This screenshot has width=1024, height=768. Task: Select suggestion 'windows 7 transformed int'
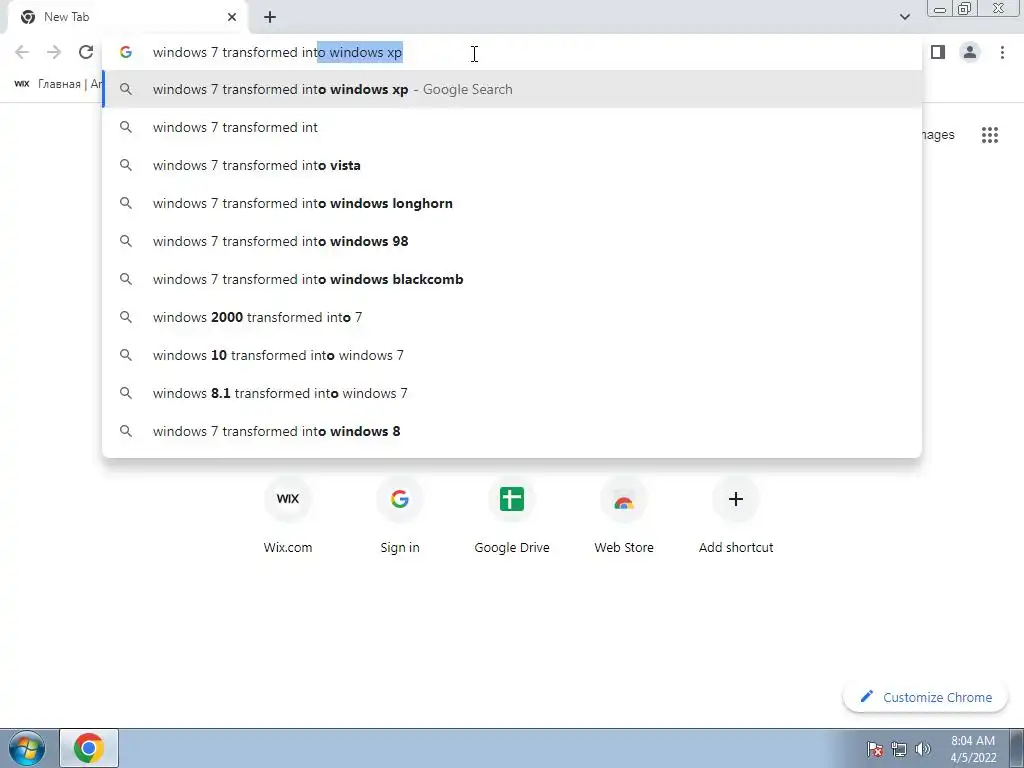[x=512, y=127]
